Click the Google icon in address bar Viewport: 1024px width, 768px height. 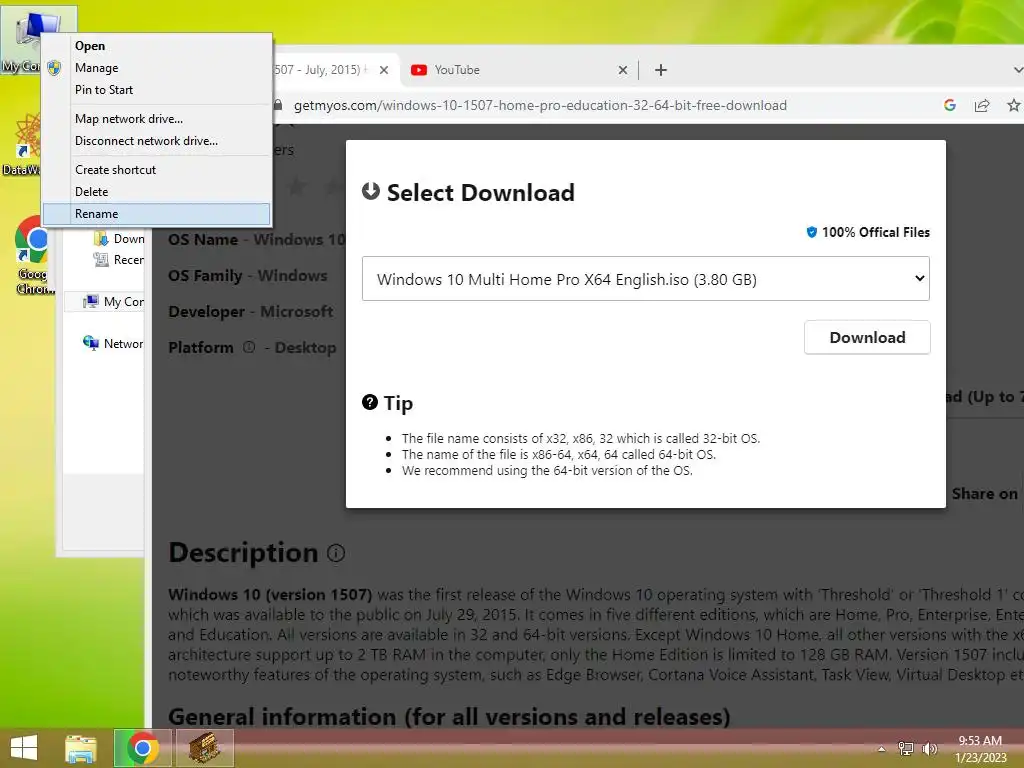tap(950, 105)
